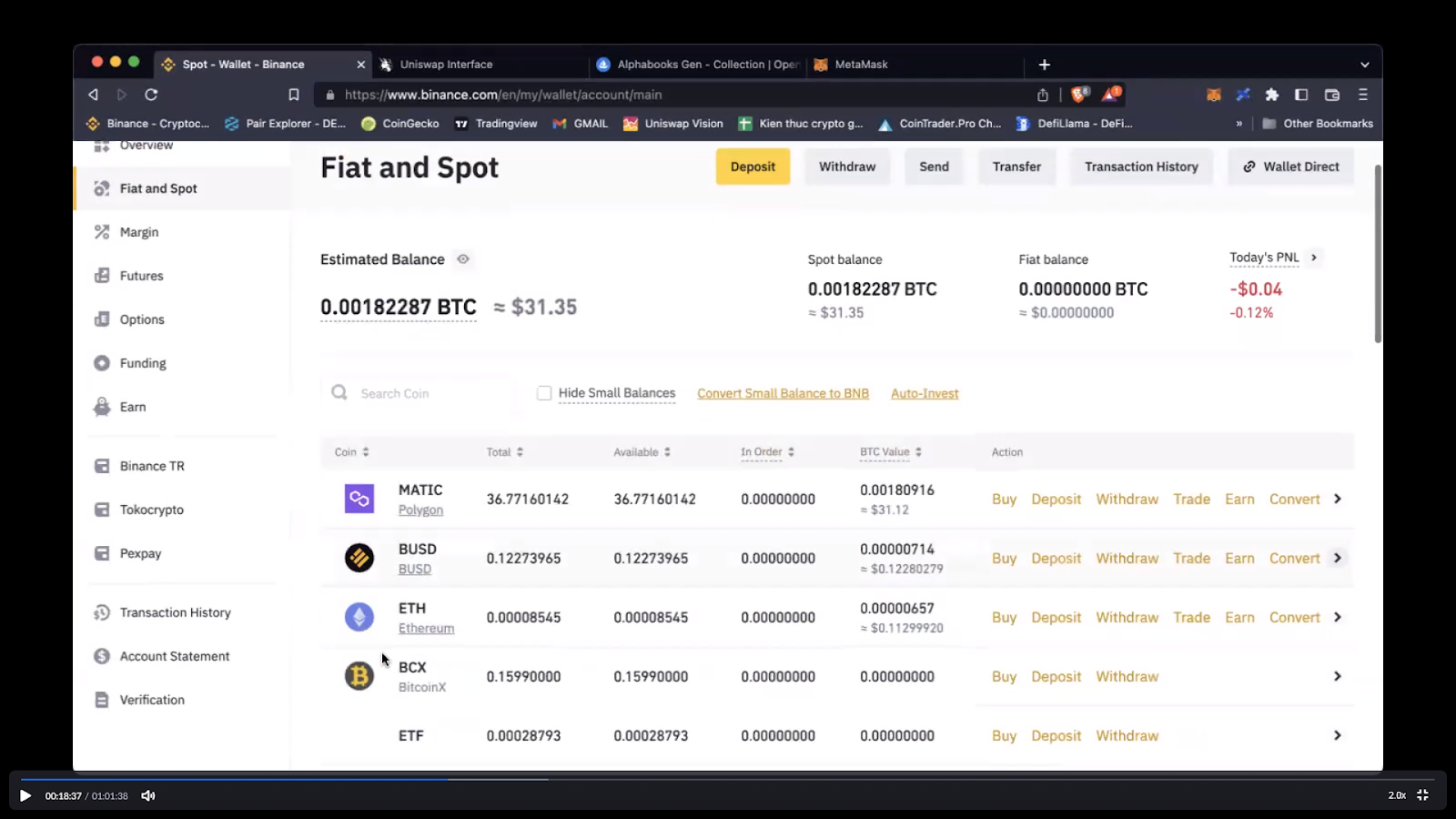Reload the Binance page
The height and width of the screenshot is (819, 1456).
[x=151, y=95]
